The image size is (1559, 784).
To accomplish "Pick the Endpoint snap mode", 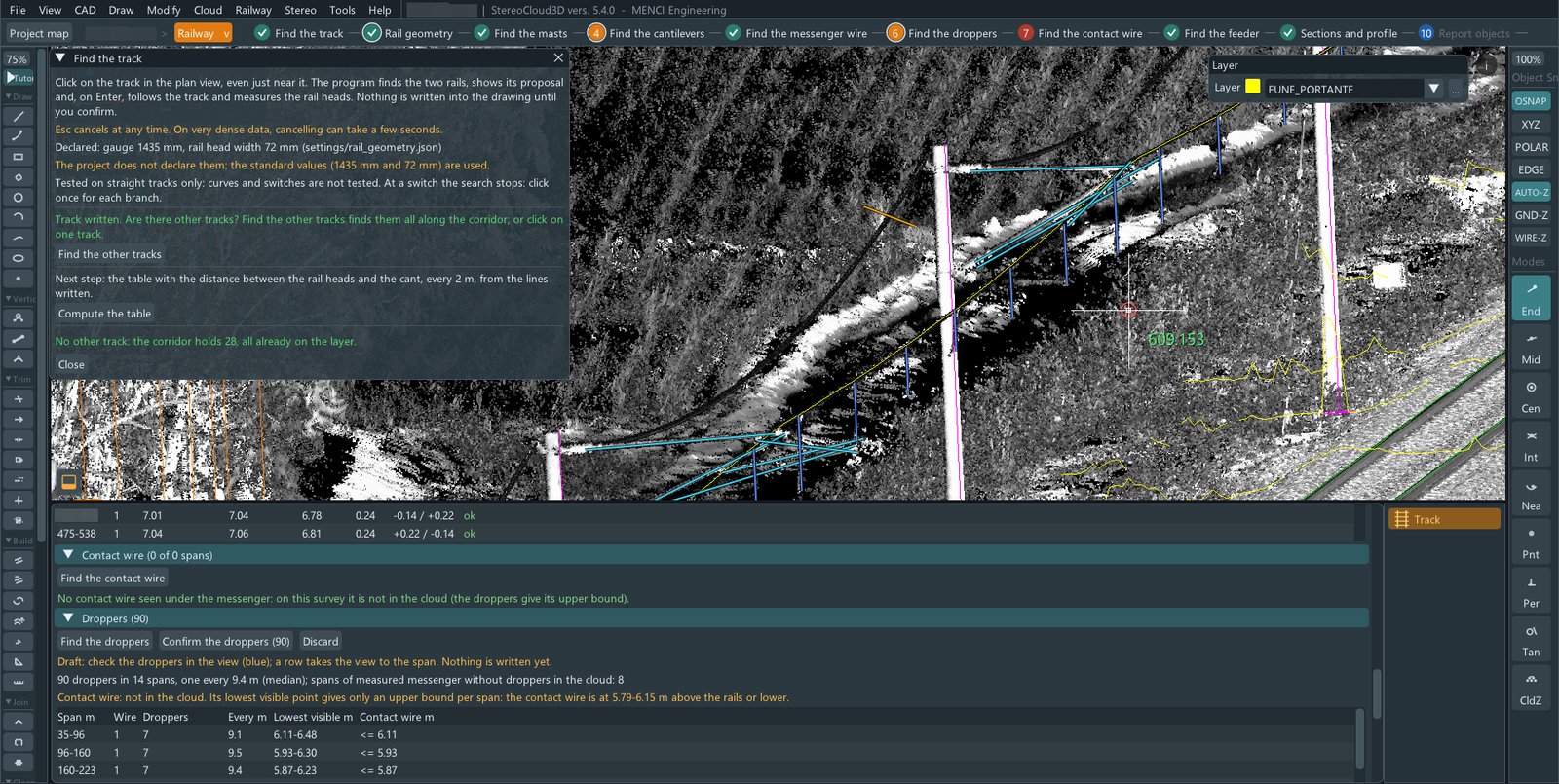I will pos(1531,297).
